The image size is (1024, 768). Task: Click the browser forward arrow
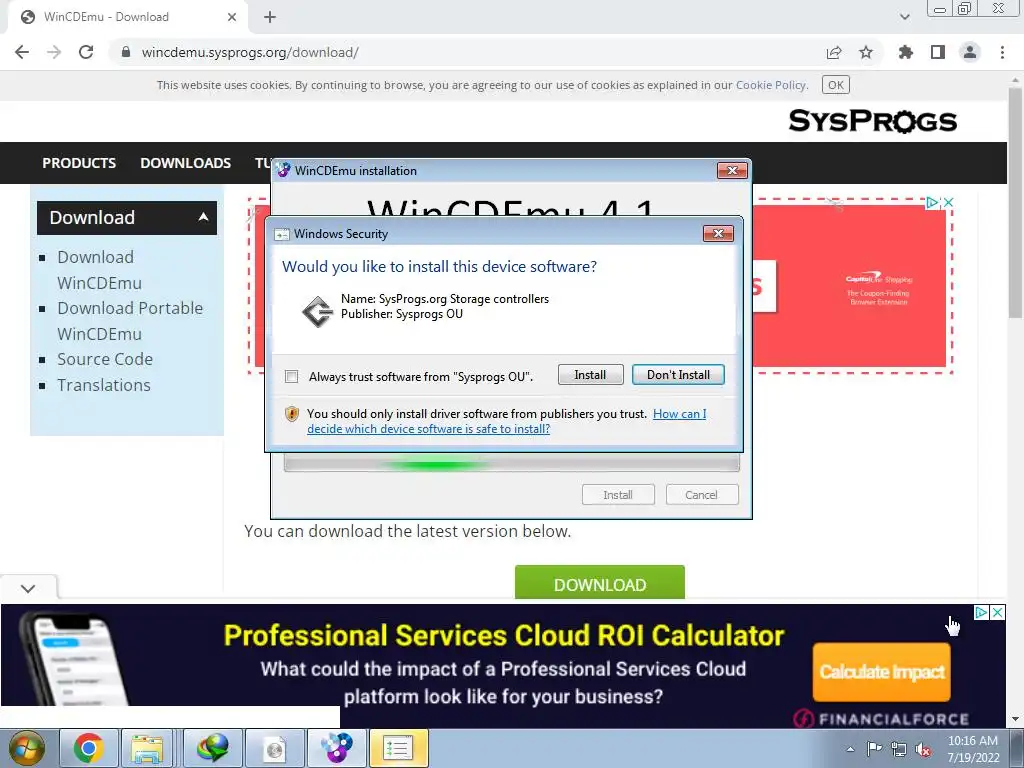[54, 52]
